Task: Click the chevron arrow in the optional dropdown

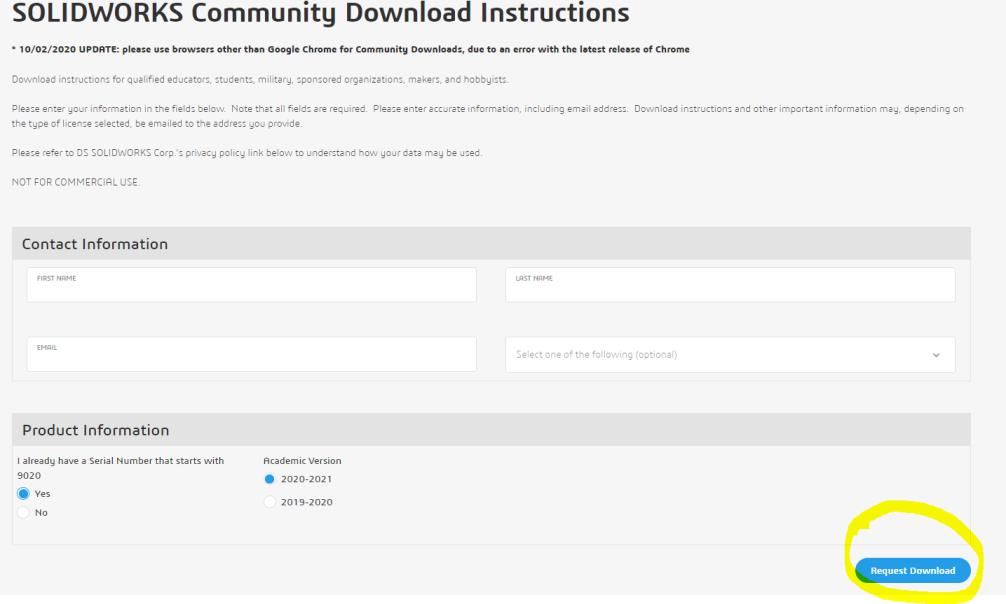Action: pos(936,355)
